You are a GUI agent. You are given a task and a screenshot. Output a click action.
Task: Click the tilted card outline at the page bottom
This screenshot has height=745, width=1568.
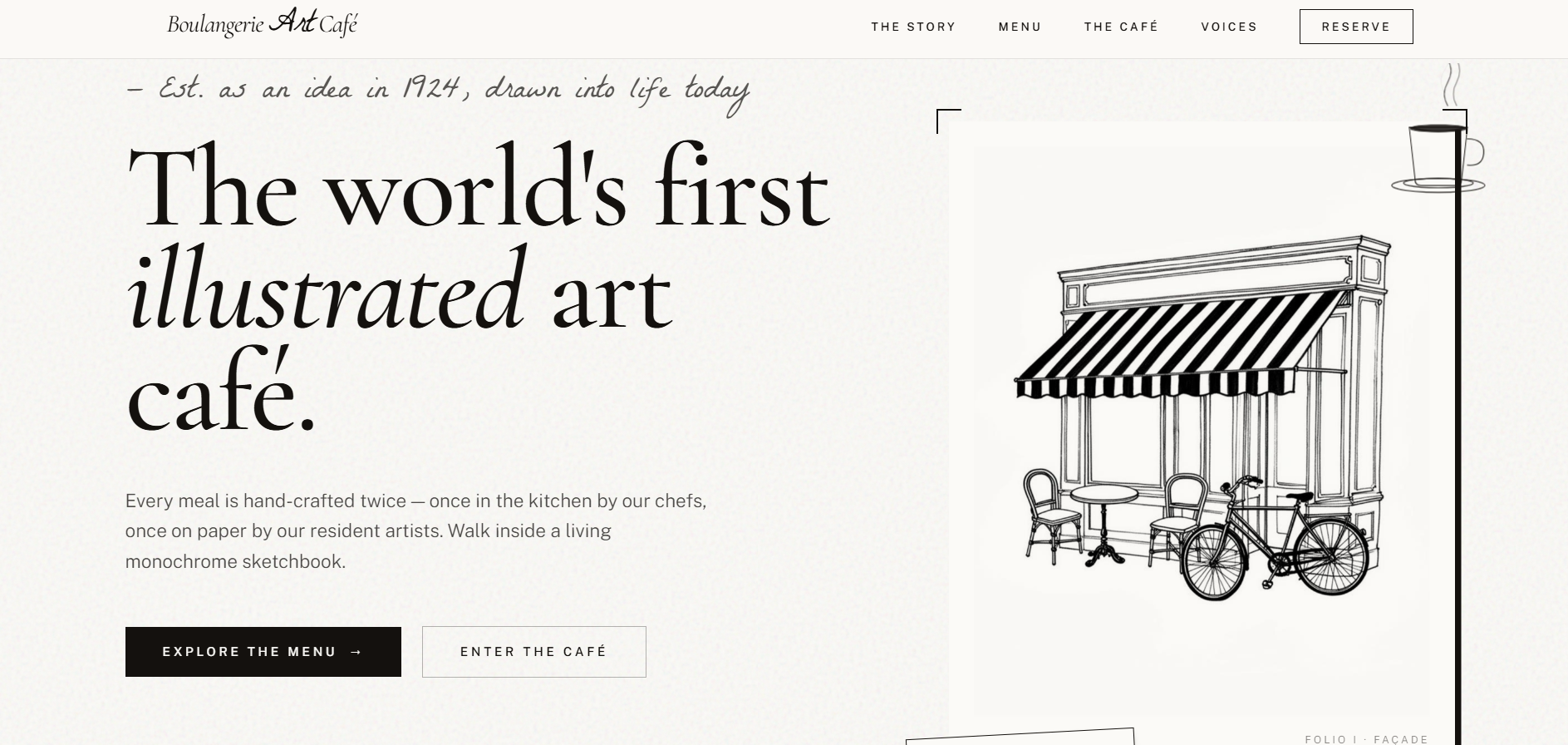point(1020,737)
